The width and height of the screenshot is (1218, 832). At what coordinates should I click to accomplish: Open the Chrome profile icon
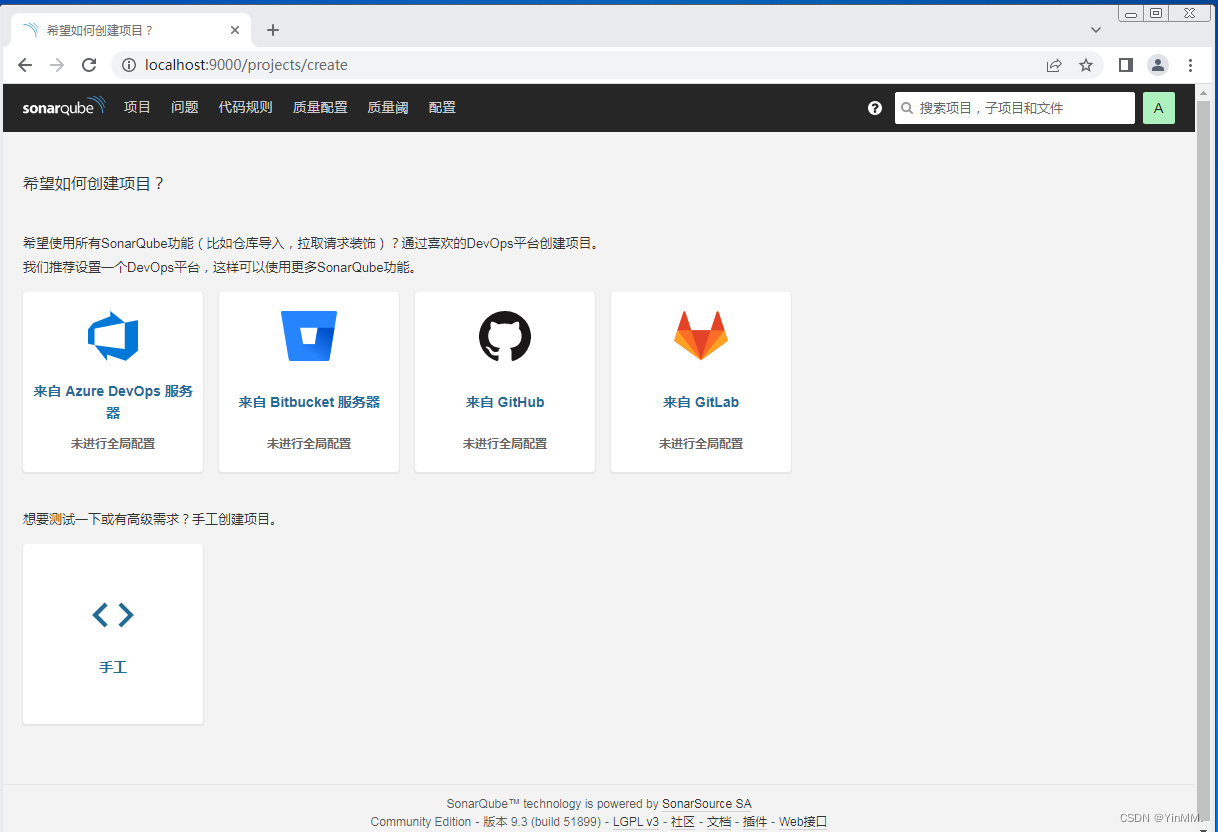(1158, 65)
